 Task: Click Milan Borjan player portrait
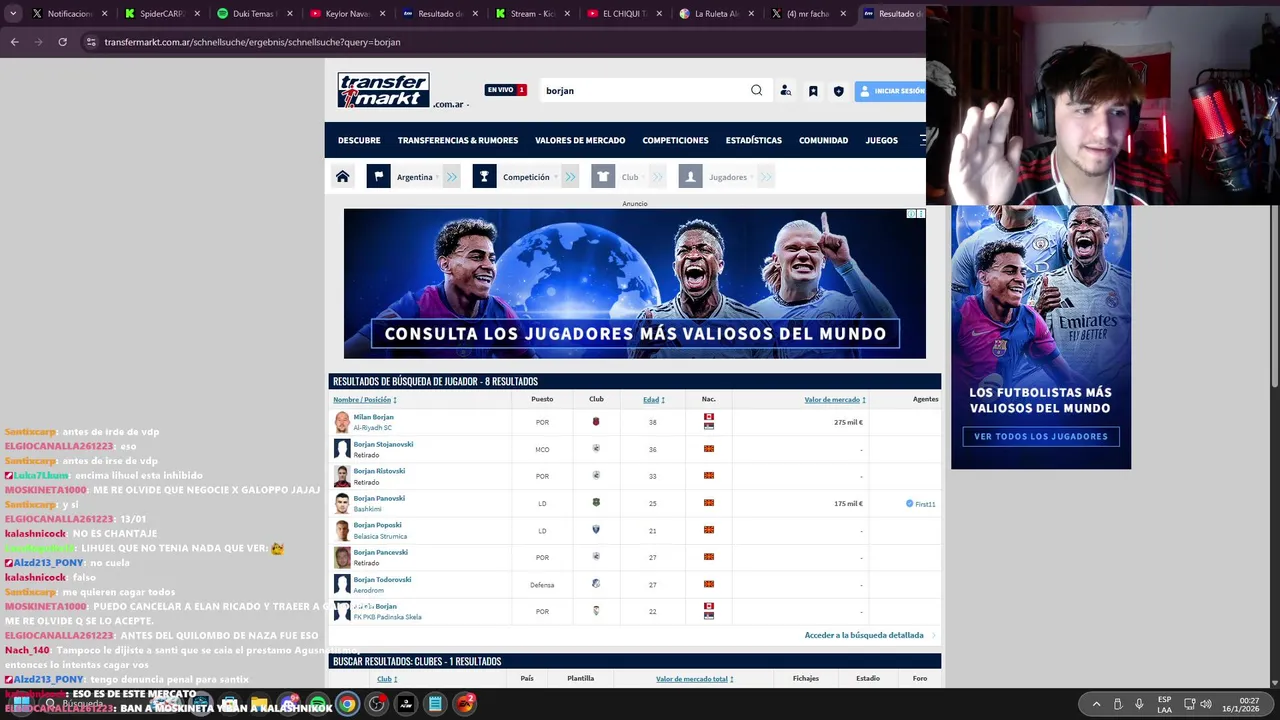[x=342, y=422]
